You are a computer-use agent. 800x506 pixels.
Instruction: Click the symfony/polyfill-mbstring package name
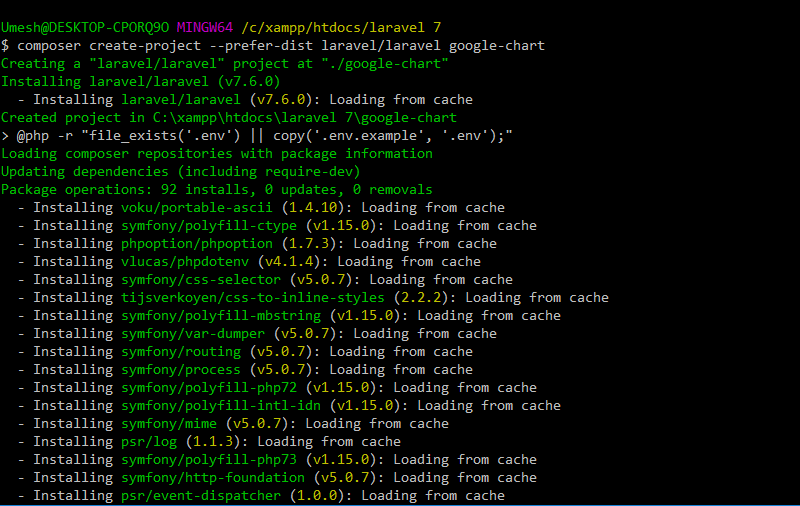(x=221, y=316)
